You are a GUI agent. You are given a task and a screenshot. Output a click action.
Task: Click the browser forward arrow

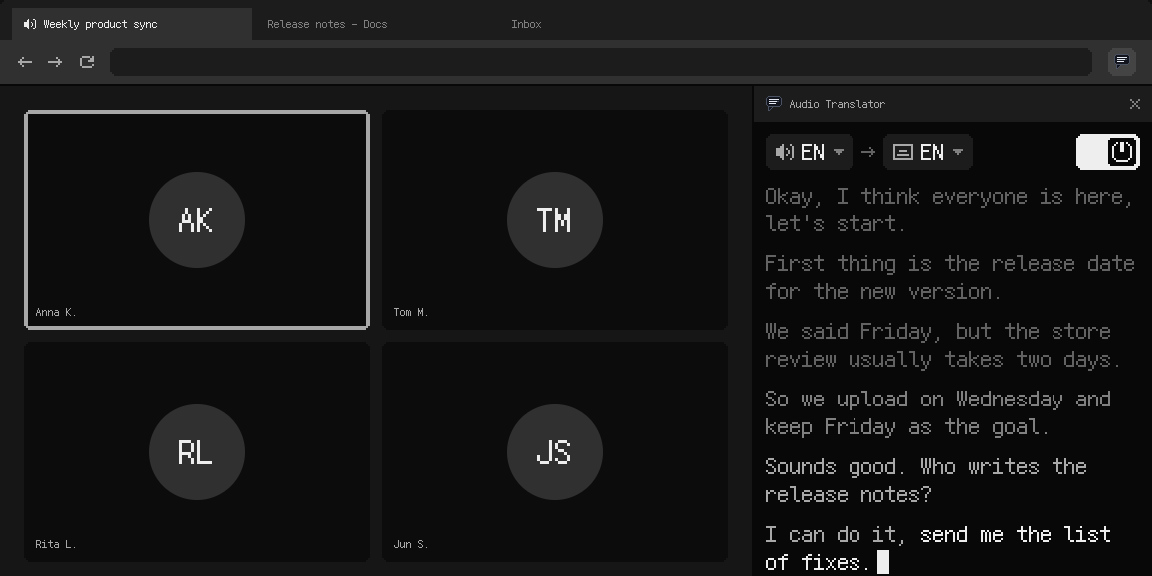click(x=55, y=62)
